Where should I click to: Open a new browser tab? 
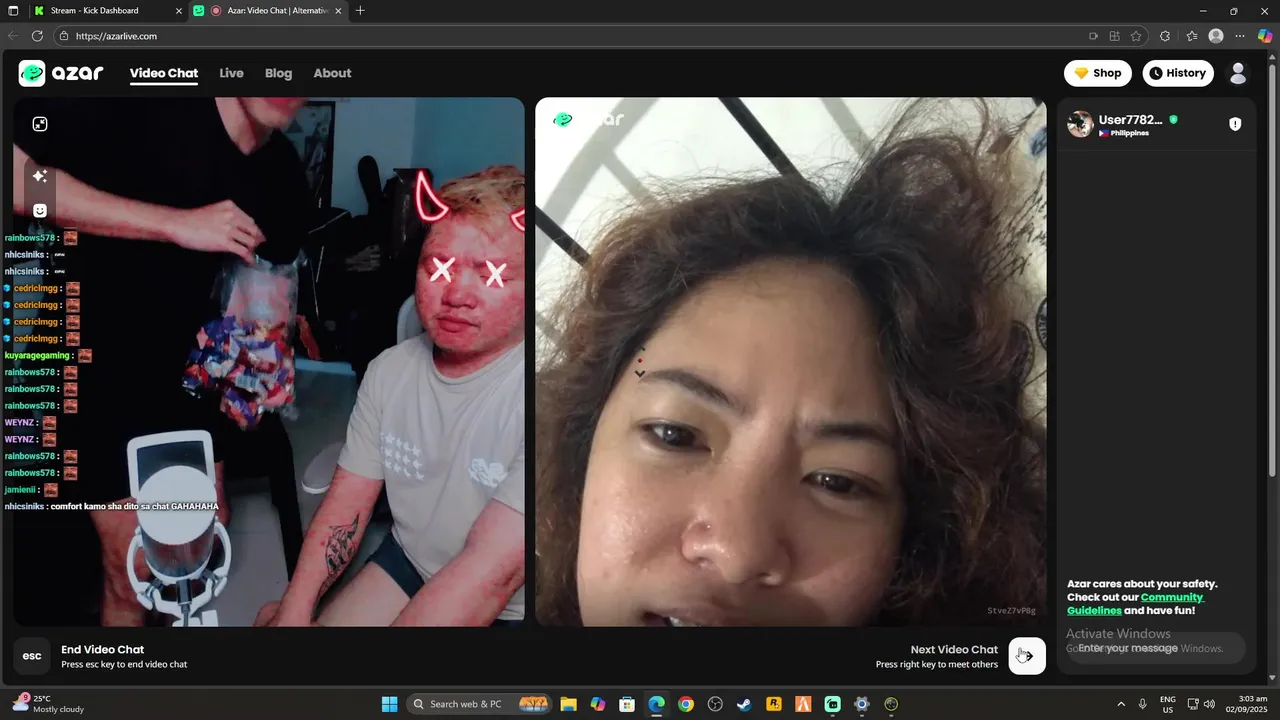(x=360, y=11)
